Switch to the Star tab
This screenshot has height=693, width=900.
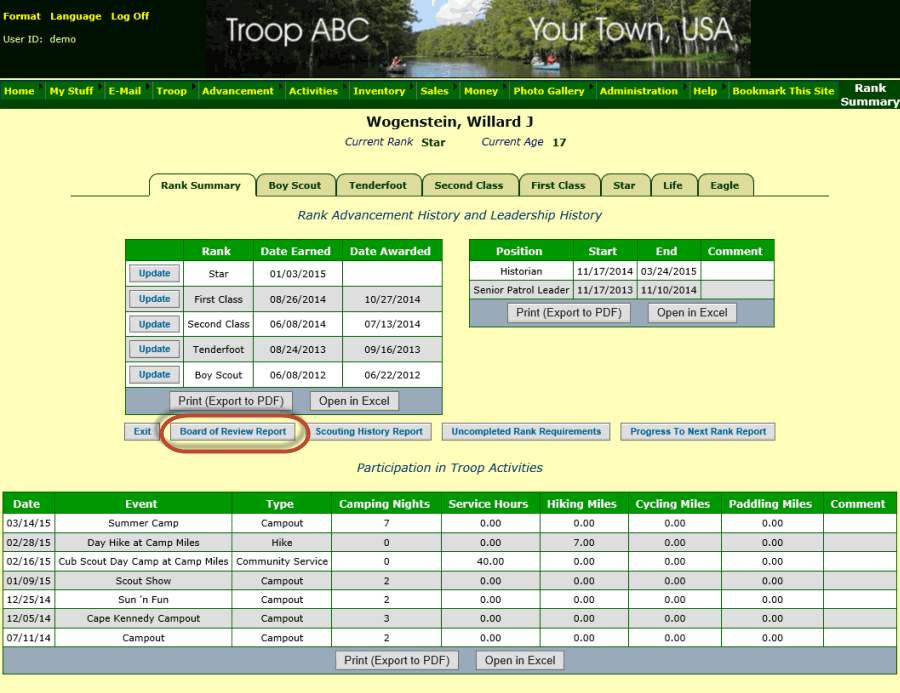point(624,185)
